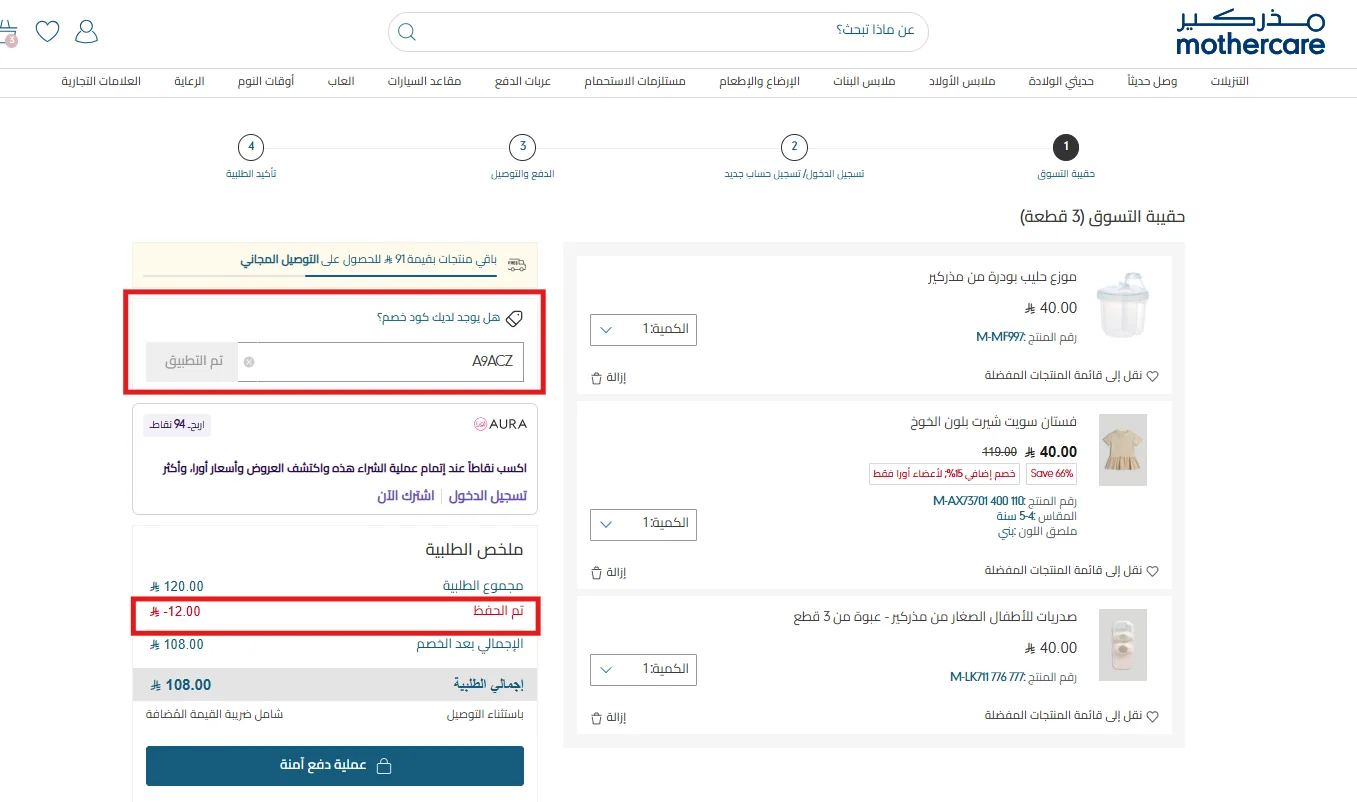Click product number M-MF997

tap(1001, 337)
